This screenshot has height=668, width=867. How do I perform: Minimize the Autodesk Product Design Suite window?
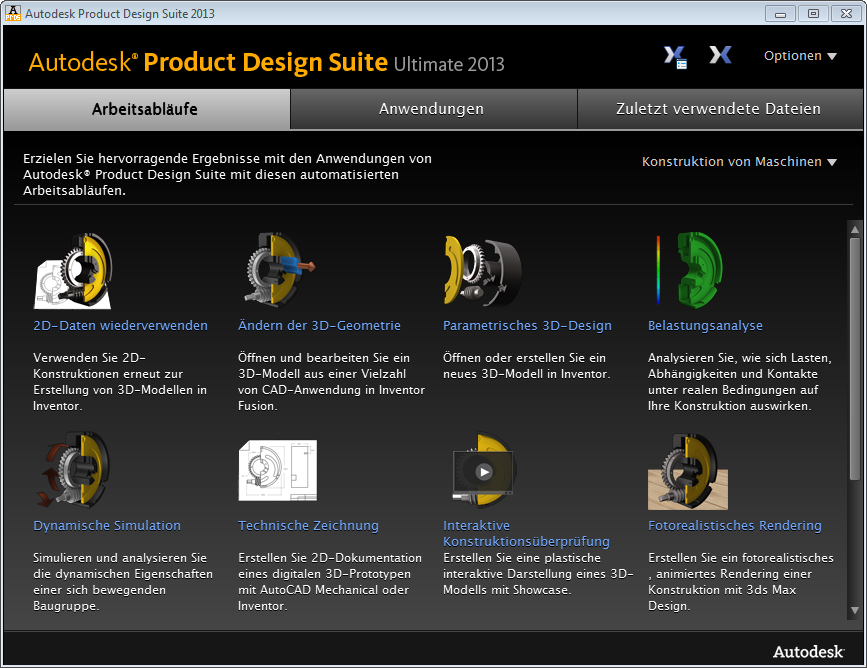pyautogui.click(x=780, y=13)
